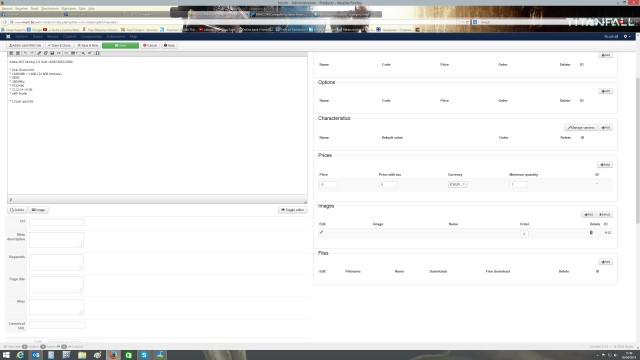This screenshot has width=640, height=360.
Task: Click the trash delete icon in Images row
Action: tap(591, 233)
